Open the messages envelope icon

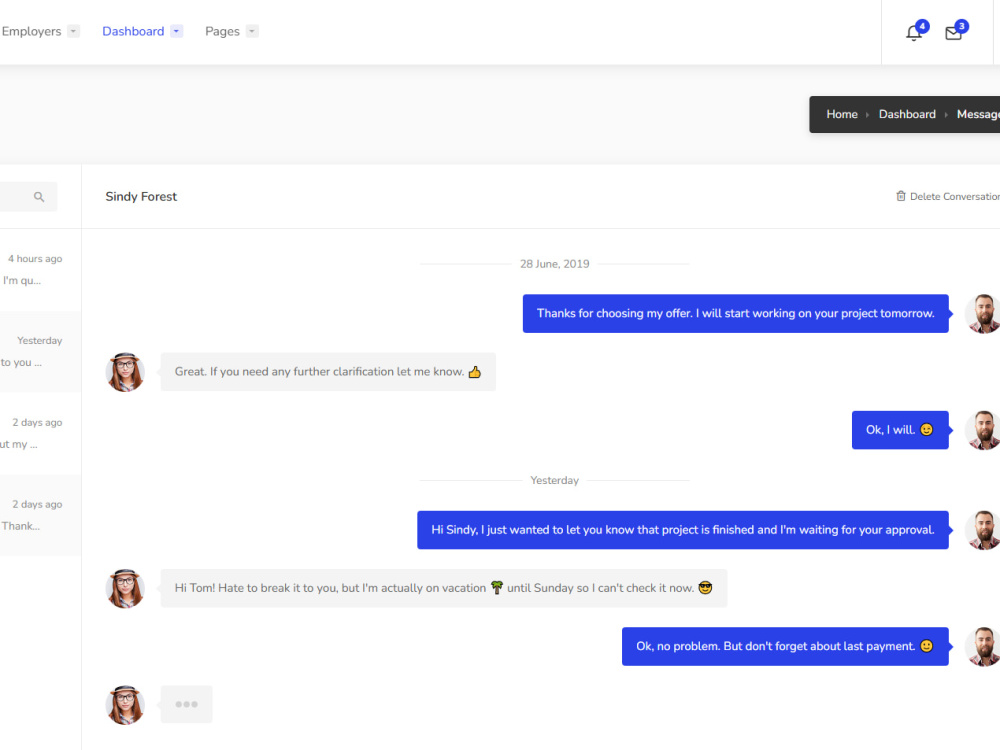tap(953, 33)
